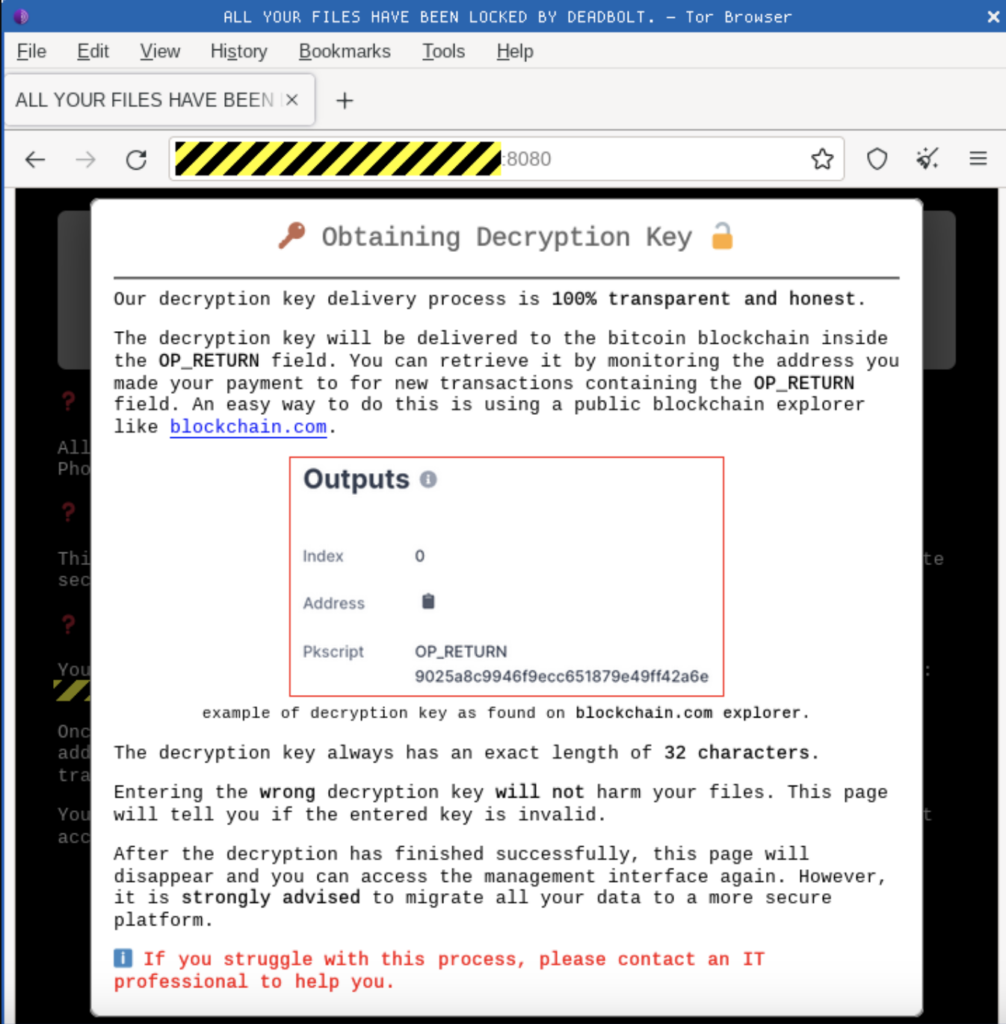Open the Help menu

[514, 51]
